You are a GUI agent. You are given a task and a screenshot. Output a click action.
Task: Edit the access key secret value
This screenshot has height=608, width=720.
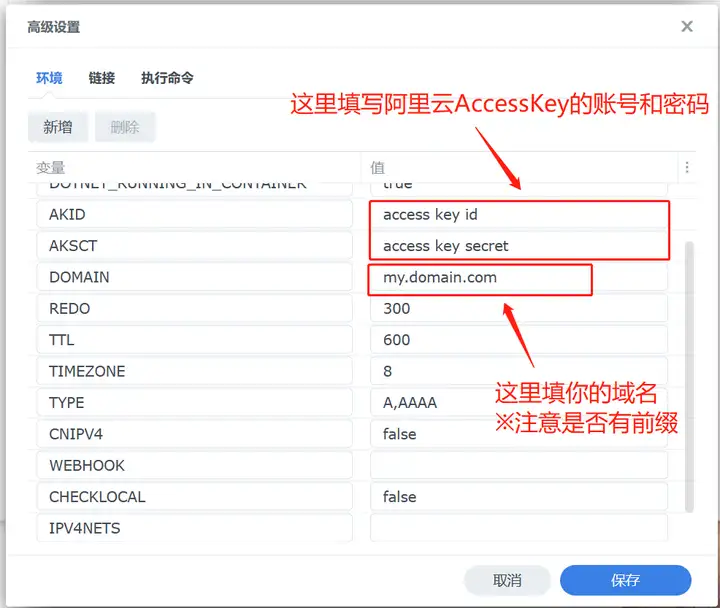point(518,246)
